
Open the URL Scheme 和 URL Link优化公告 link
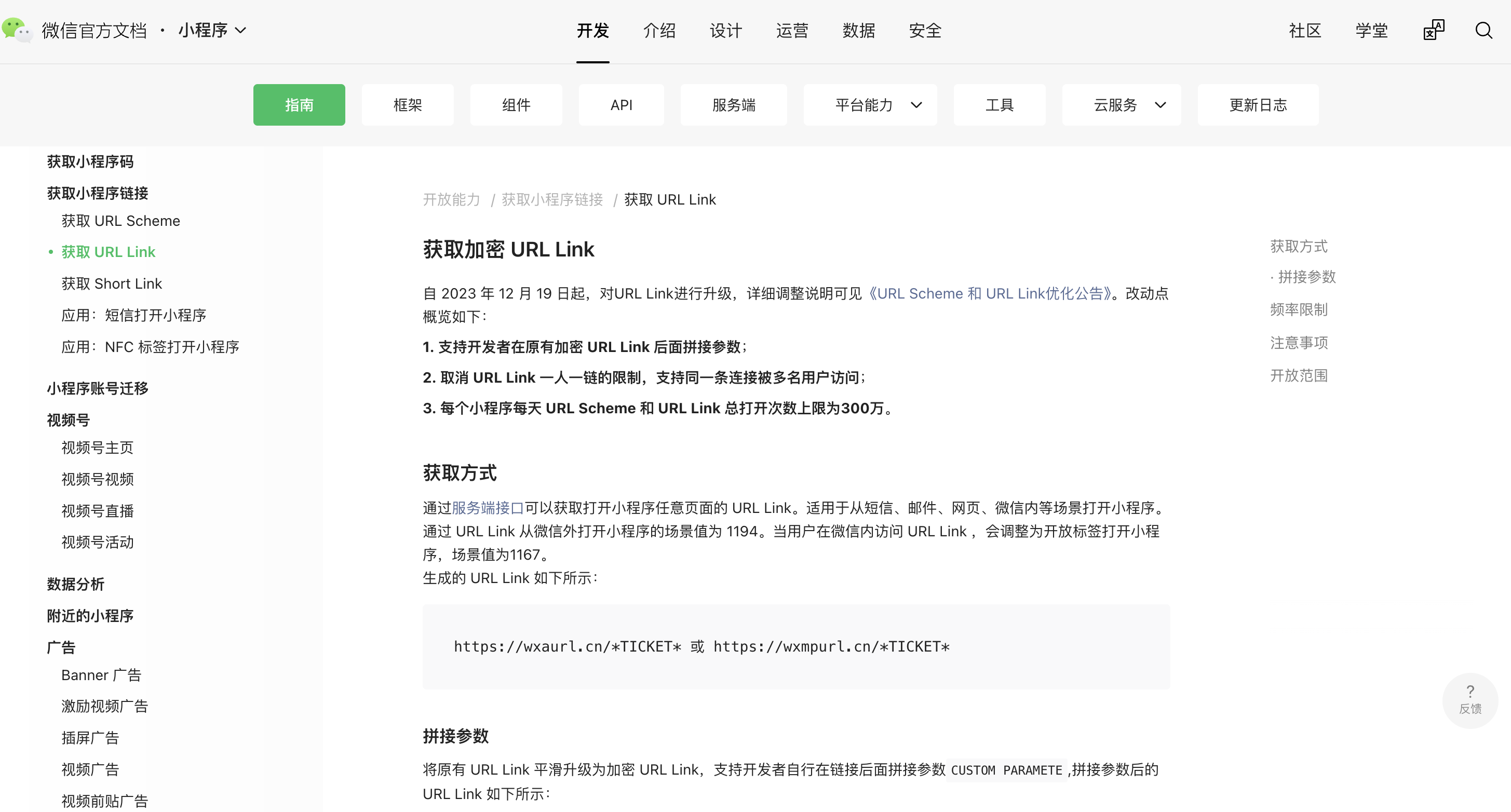[x=990, y=293]
